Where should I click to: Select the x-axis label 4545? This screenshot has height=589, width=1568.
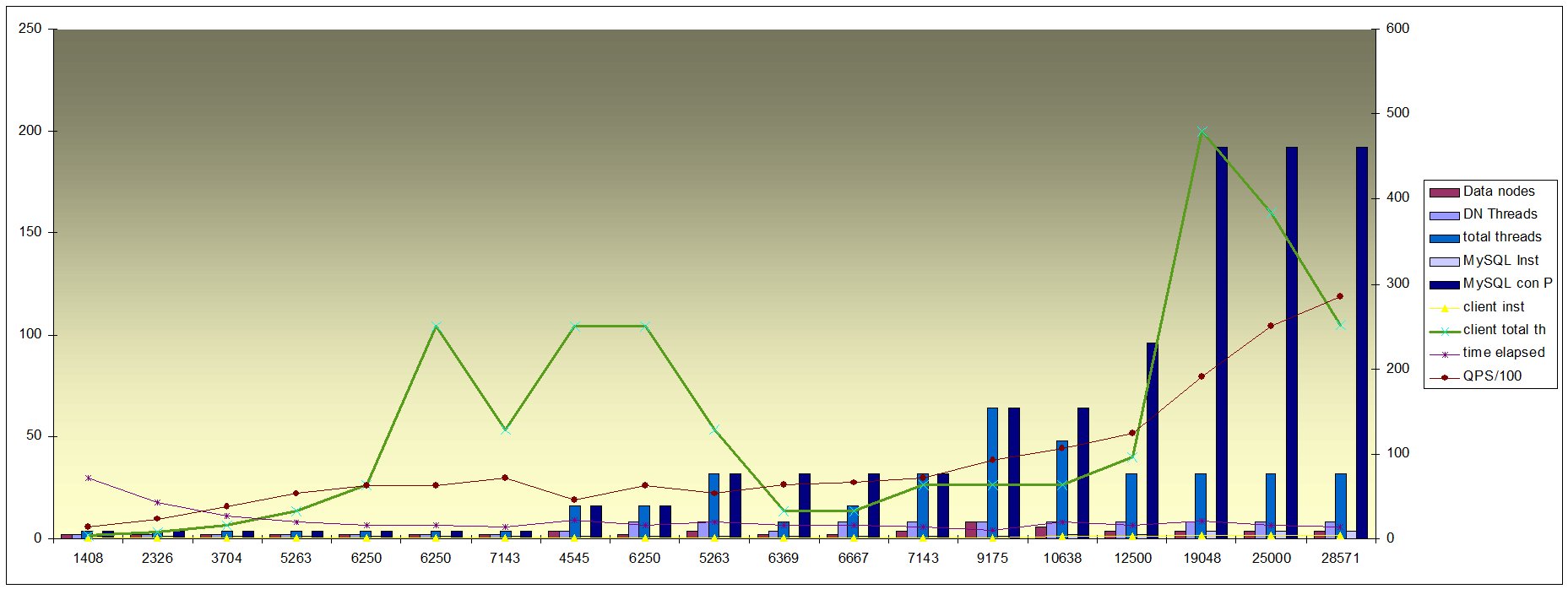click(x=574, y=558)
